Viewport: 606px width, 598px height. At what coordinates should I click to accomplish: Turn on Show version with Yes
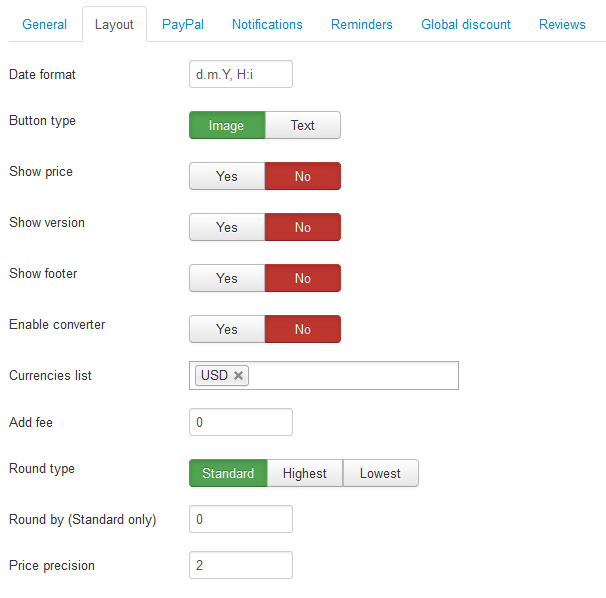click(227, 227)
